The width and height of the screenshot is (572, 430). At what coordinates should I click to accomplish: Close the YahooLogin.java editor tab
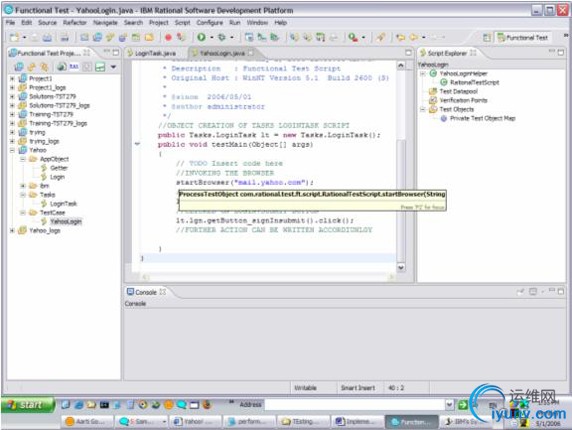(251, 53)
